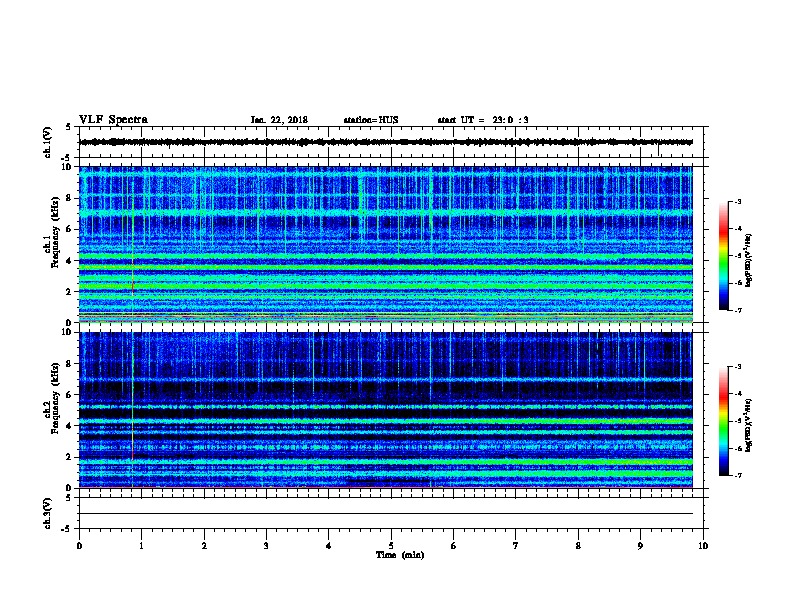Click the ch.2 spectrogram panel
Image resolution: width=792 pixels, height=612 pixels.
pyautogui.click(x=386, y=410)
